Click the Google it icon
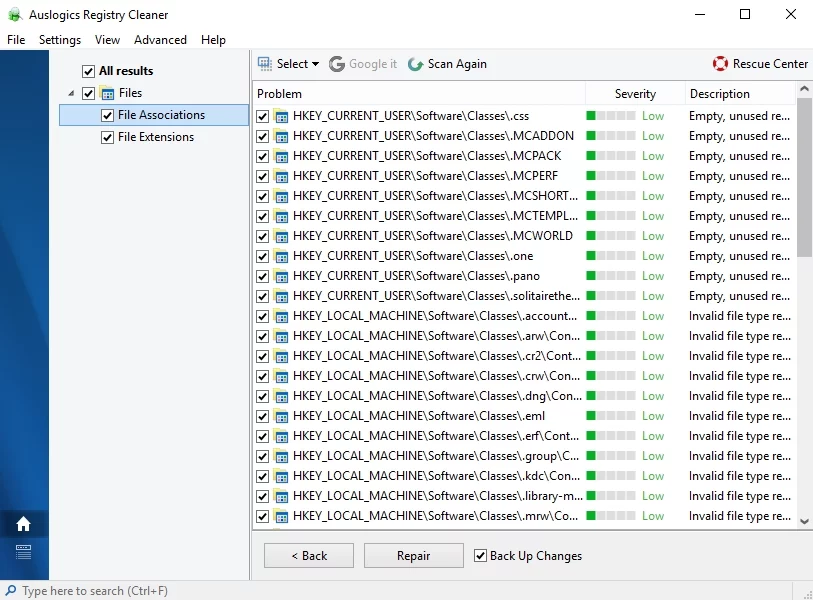Viewport: 813px width, 600px height. [337, 64]
